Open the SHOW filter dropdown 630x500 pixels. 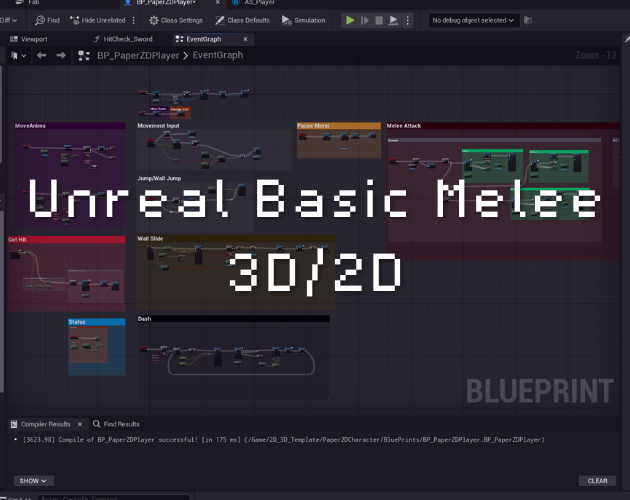33,481
